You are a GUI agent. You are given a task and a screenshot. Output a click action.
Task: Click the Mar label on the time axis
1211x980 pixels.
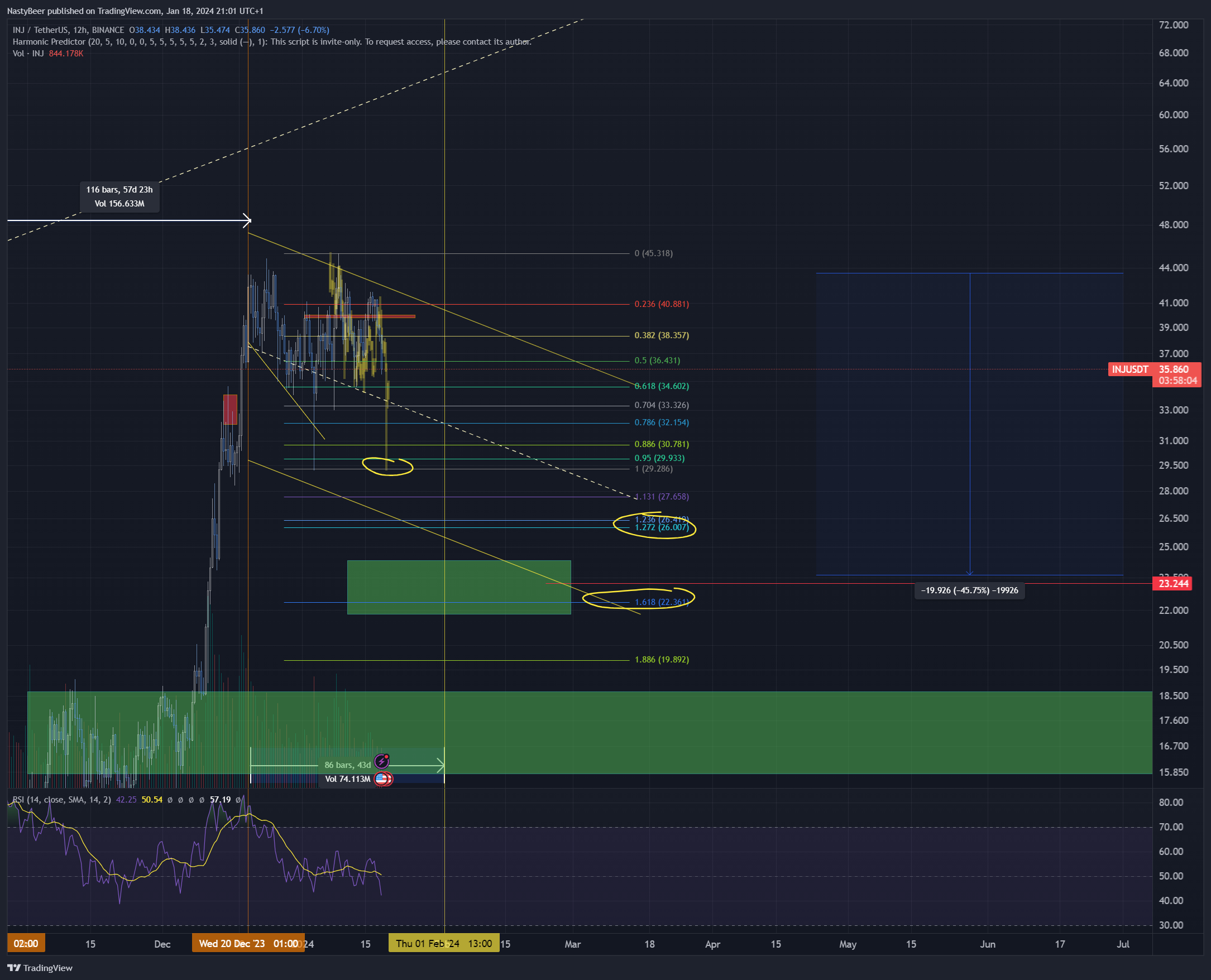[x=572, y=944]
